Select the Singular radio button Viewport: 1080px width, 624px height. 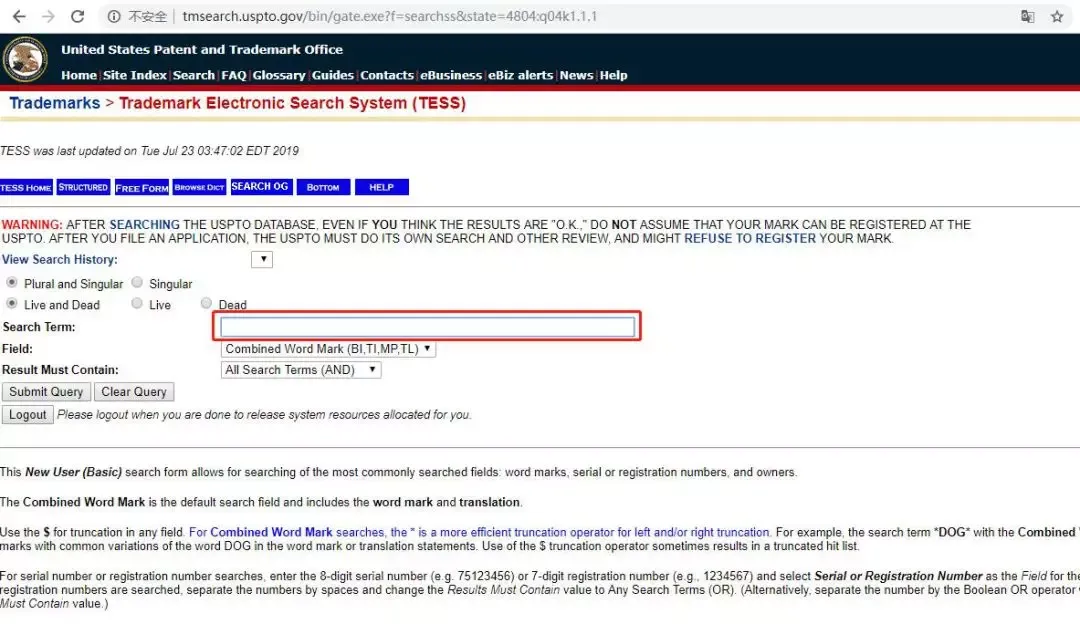(x=137, y=282)
